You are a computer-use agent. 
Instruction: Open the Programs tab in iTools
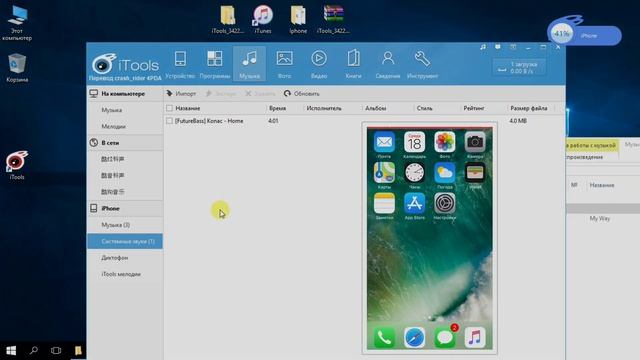pos(215,64)
